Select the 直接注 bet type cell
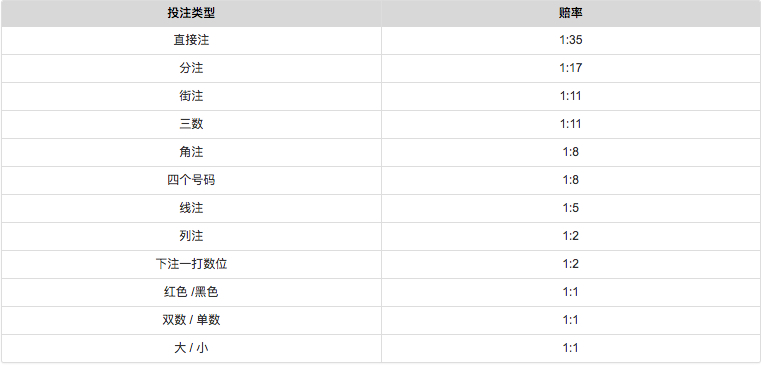 191,40
